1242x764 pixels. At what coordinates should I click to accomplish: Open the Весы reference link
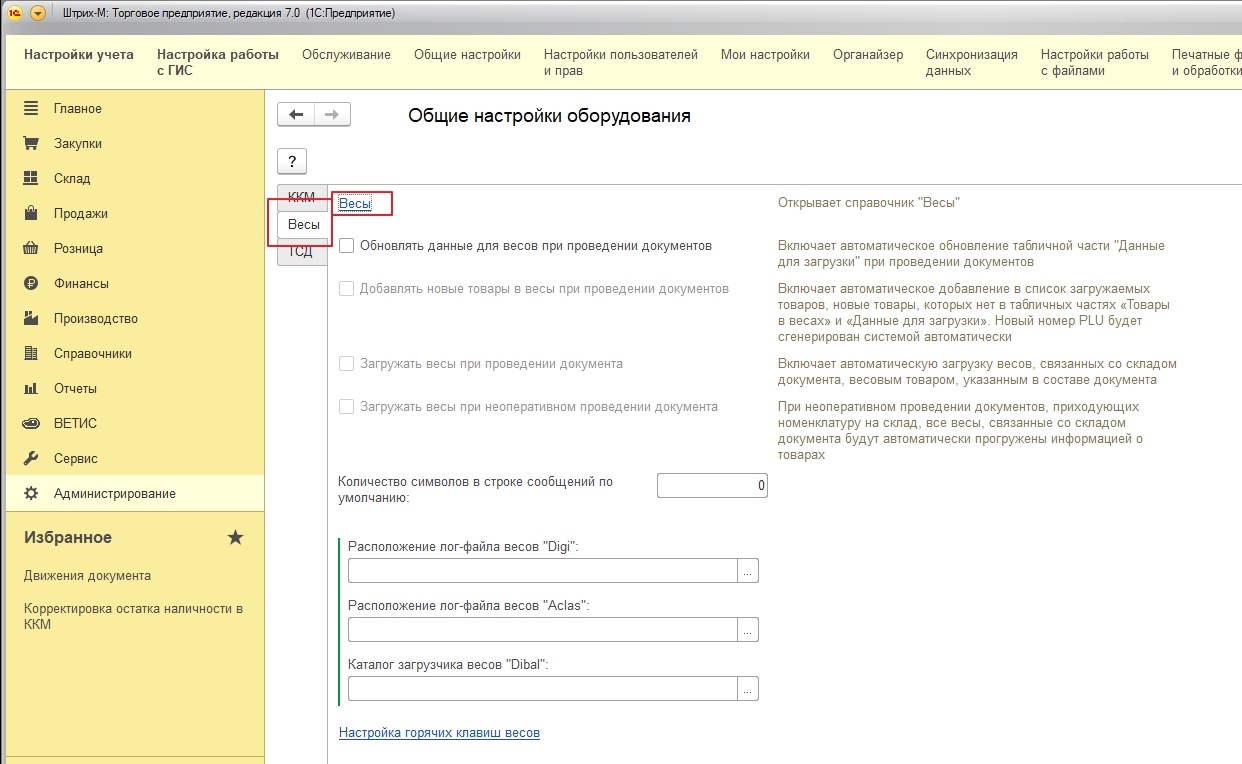[x=355, y=203]
